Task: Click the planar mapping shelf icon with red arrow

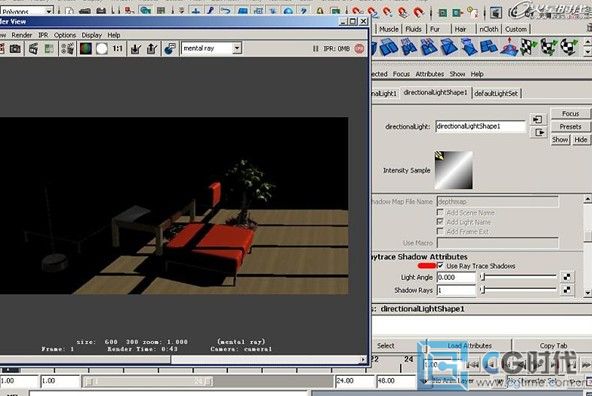Action: click(x=509, y=47)
